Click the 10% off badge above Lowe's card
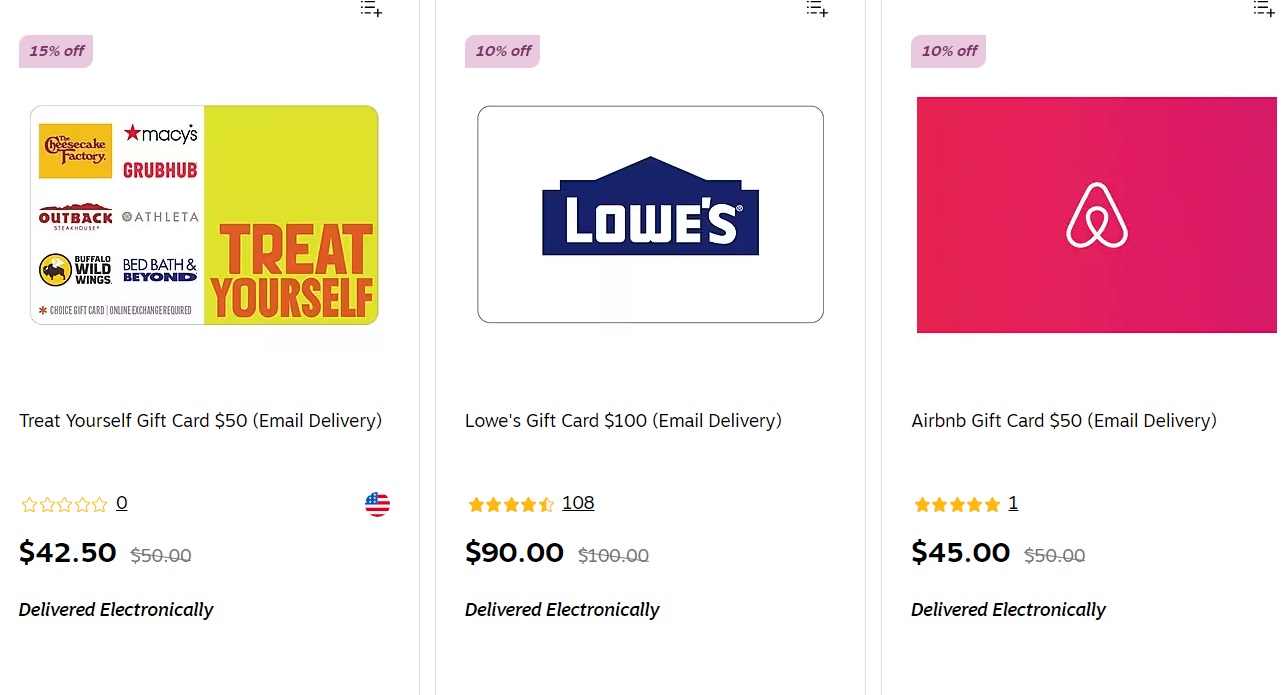Image resolution: width=1284 pixels, height=695 pixels. pos(502,50)
